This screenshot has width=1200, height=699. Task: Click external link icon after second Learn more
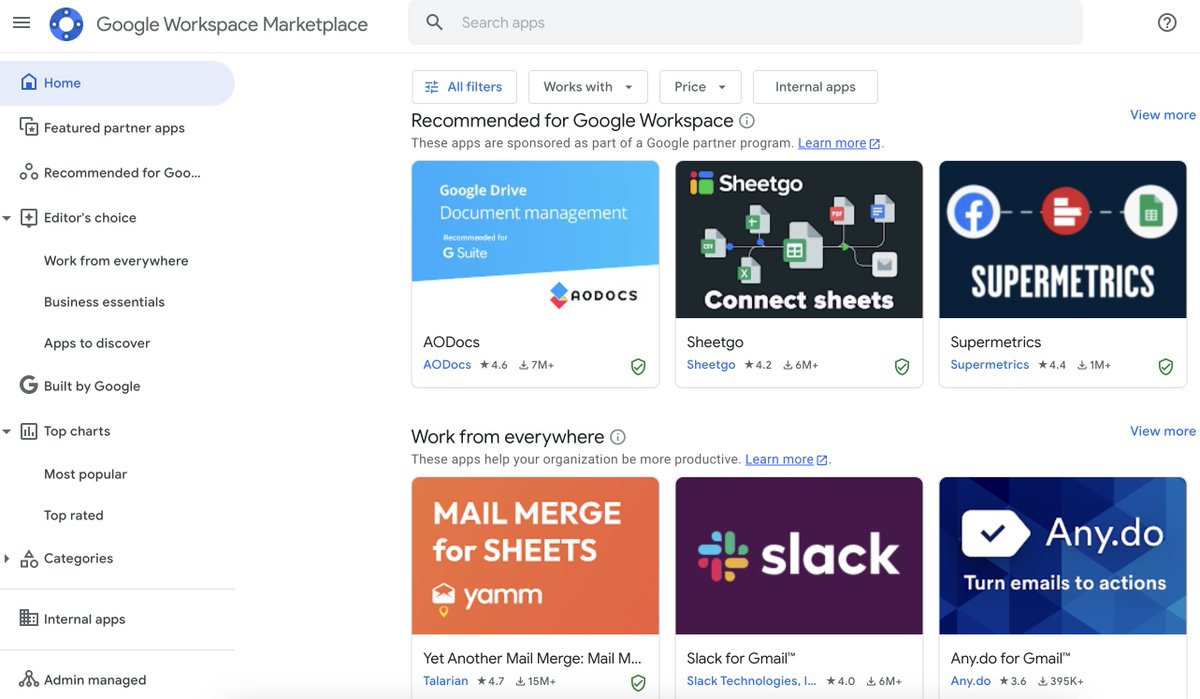(x=822, y=460)
